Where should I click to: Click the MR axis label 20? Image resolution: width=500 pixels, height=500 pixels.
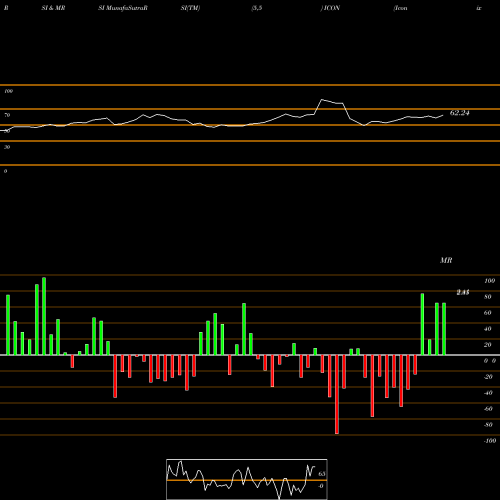click(488, 345)
